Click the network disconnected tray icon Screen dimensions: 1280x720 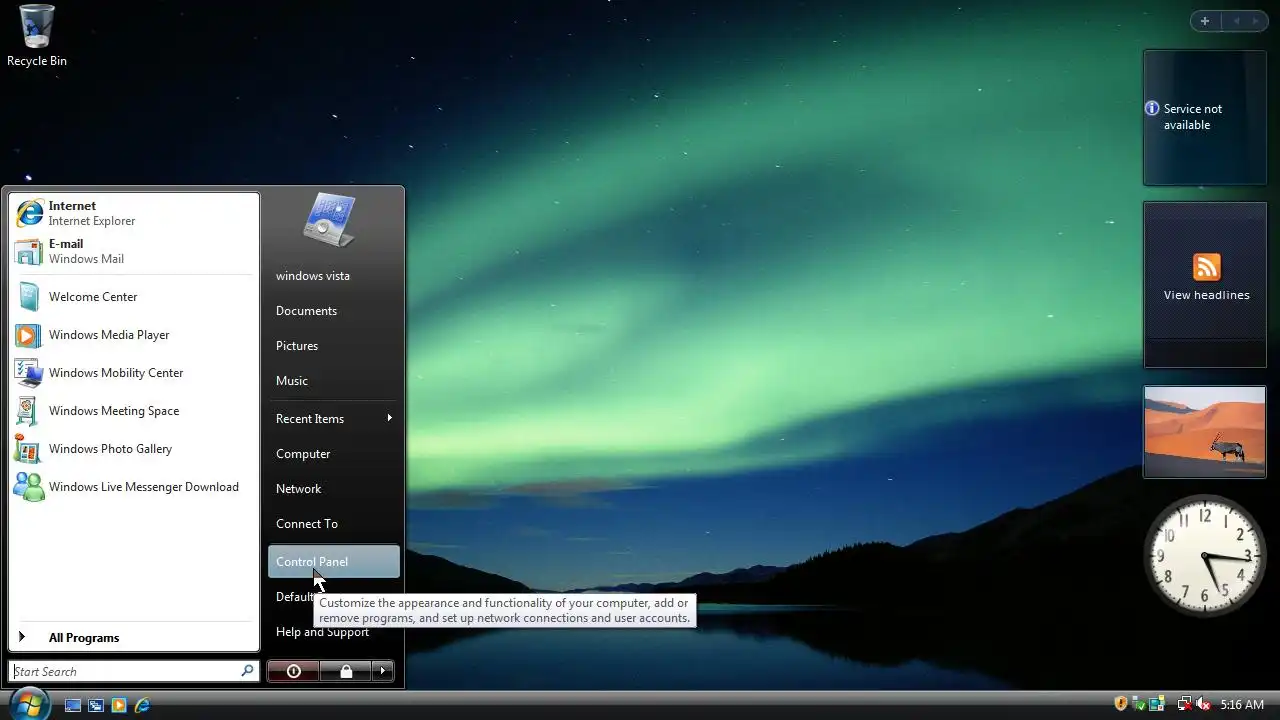point(1185,704)
